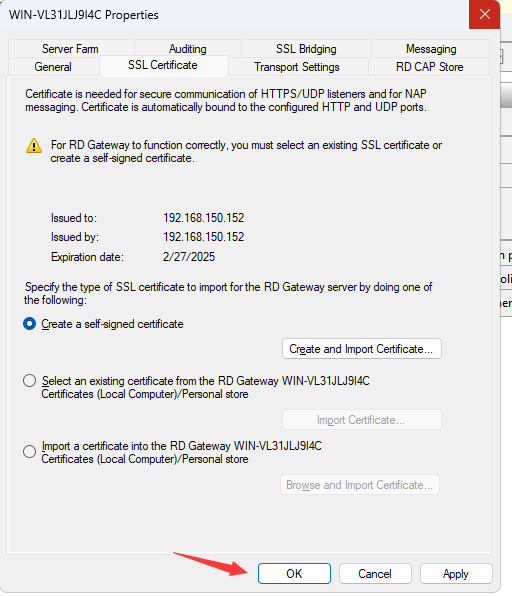The image size is (512, 596).
Task: Cancel the Properties dialog
Action: pyautogui.click(x=375, y=574)
